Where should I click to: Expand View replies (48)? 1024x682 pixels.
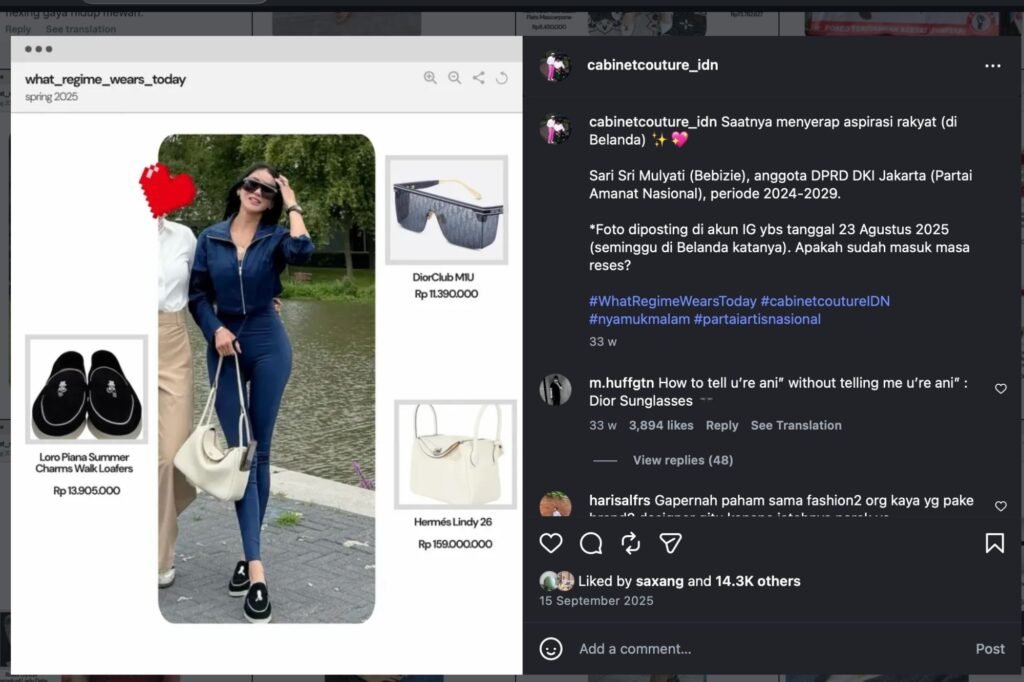(x=682, y=460)
